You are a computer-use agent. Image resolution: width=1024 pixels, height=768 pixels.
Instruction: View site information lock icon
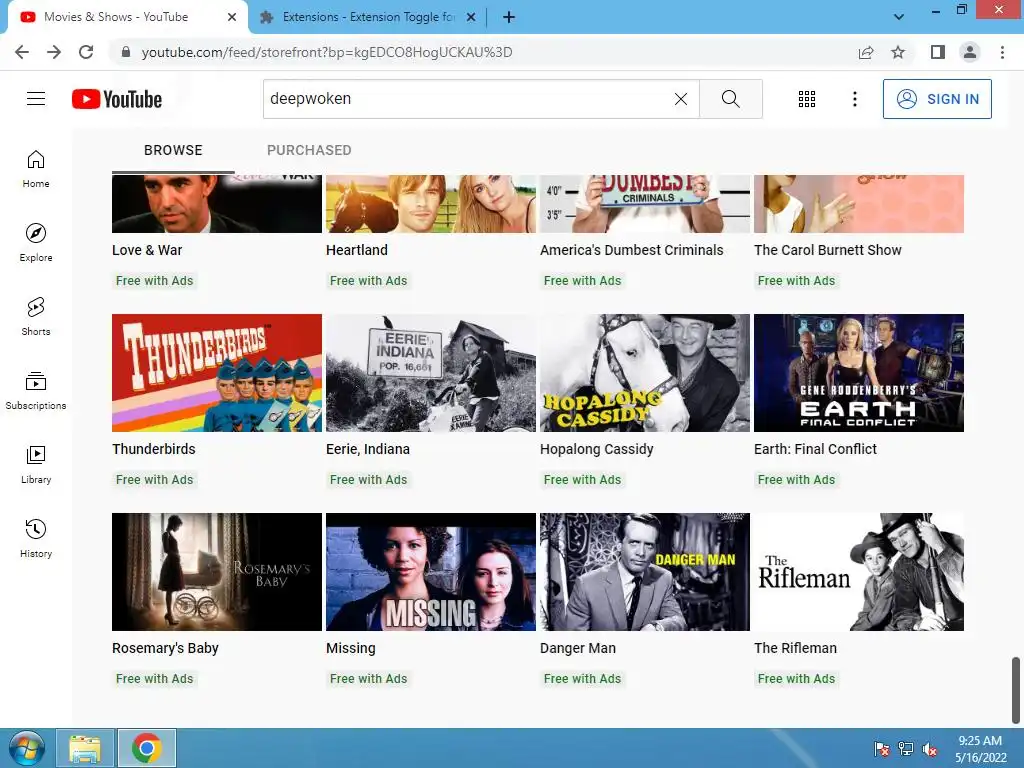pyautogui.click(x=126, y=52)
